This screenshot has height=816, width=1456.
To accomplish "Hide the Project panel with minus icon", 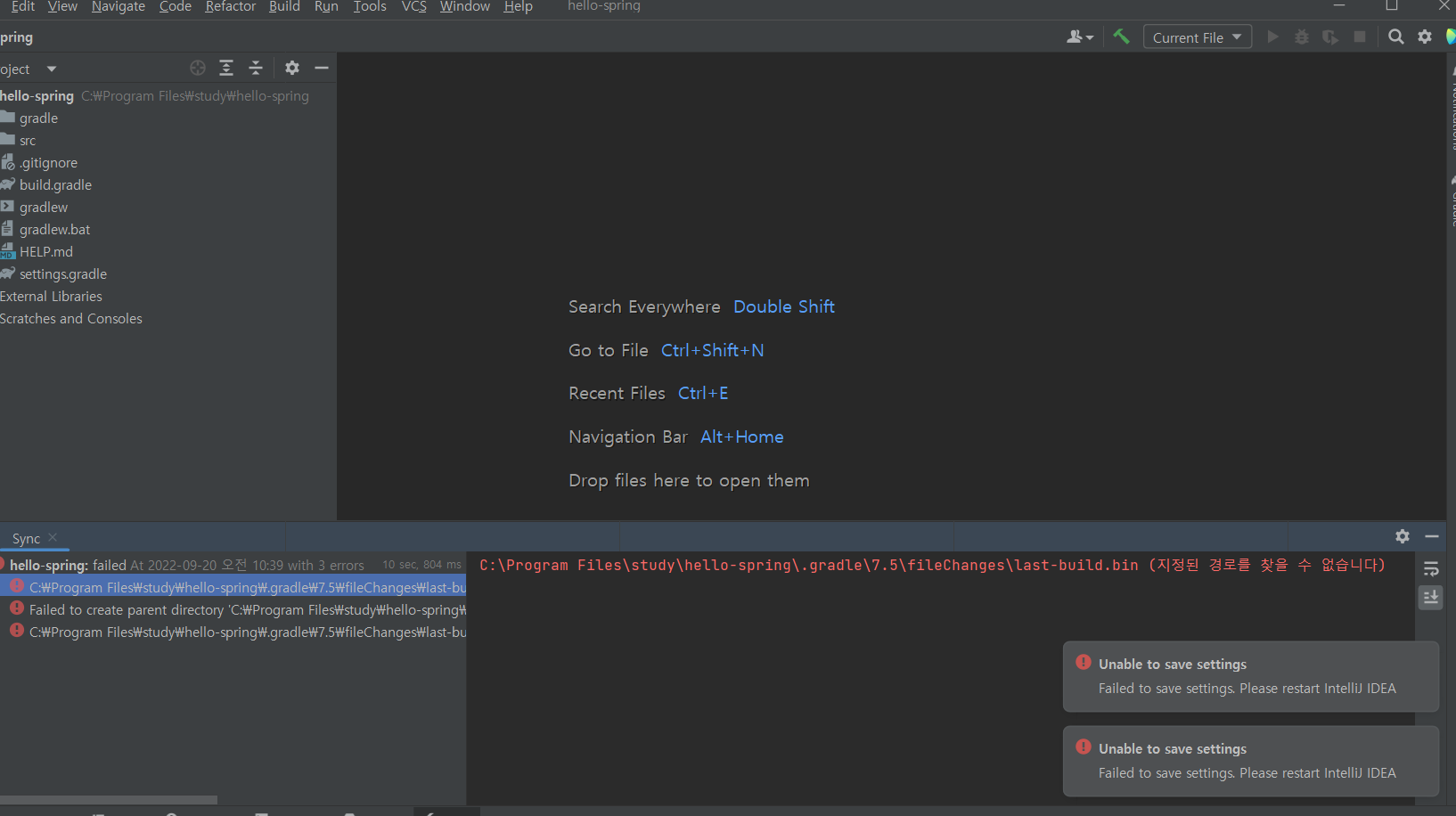I will [x=322, y=68].
